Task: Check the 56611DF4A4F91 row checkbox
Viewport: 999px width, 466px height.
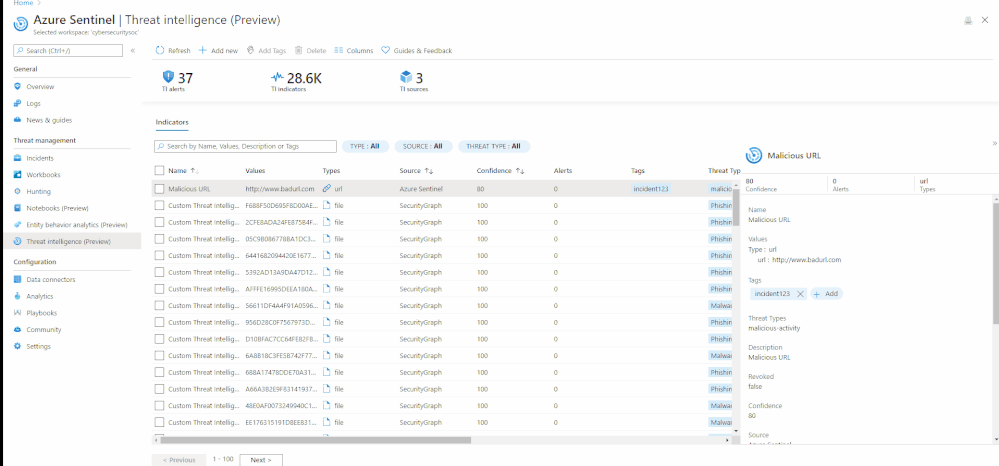Action: 159,305
